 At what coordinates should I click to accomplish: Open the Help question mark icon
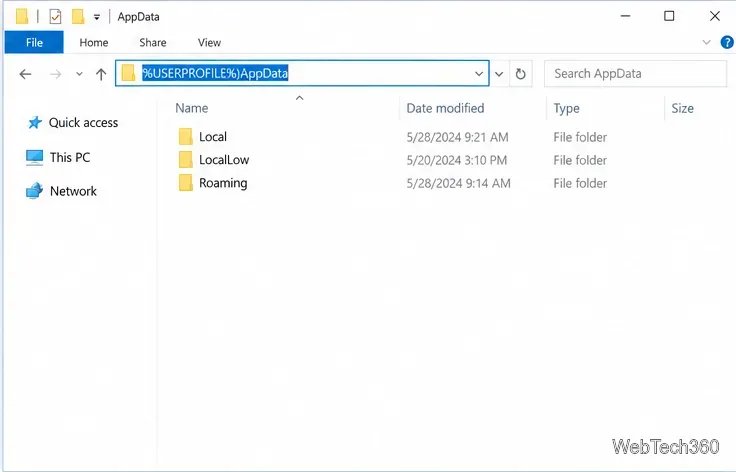pos(727,42)
